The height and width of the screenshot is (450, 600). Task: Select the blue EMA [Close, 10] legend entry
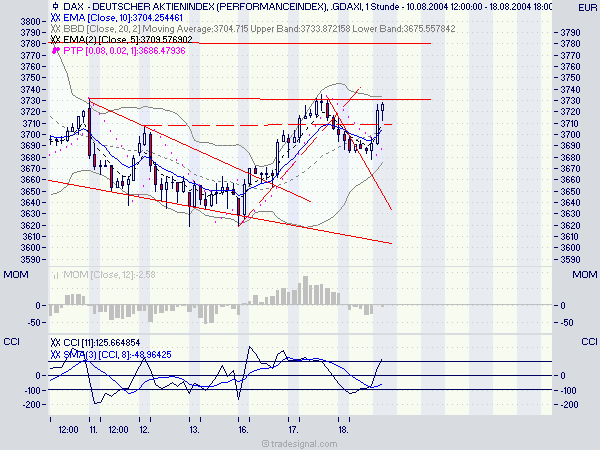coord(123,18)
